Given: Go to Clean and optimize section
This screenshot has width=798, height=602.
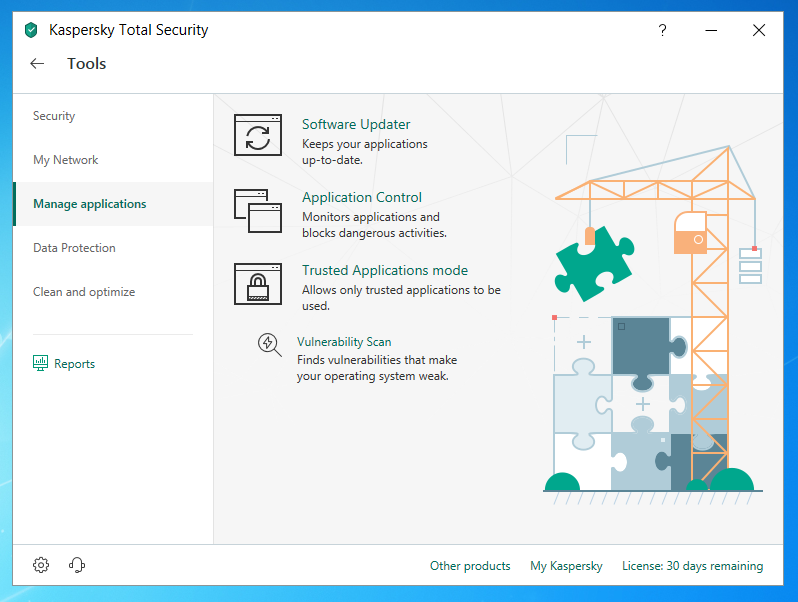Looking at the screenshot, I should 84,292.
